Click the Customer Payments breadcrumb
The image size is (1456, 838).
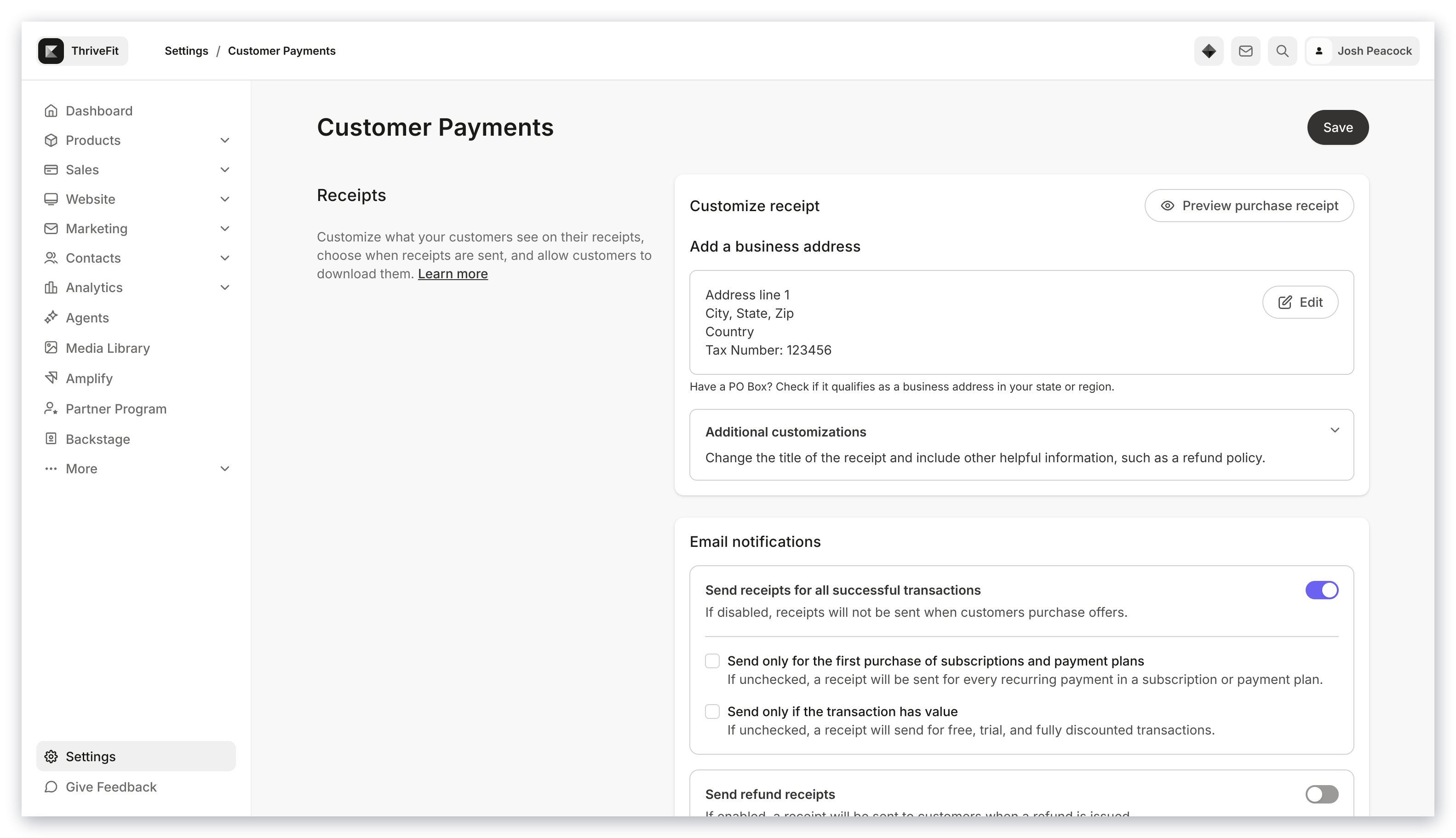pyautogui.click(x=281, y=51)
